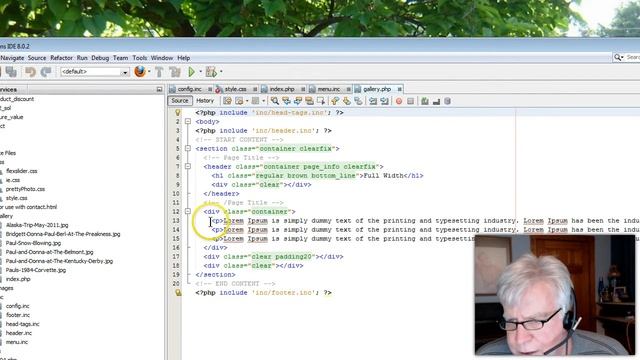
Task: Toggle Bookmark editor toolbar icon
Action: 358,101
